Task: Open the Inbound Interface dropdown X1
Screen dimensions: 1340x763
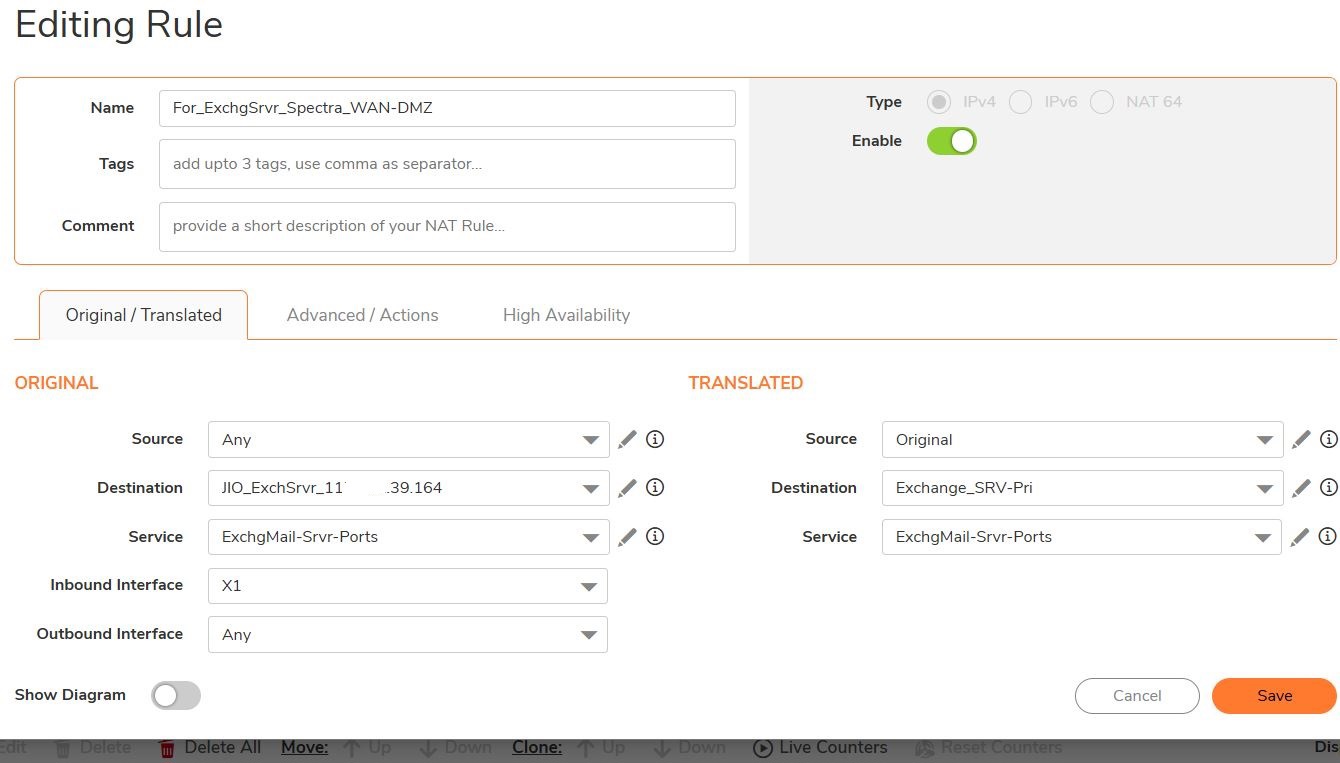Action: (408, 586)
